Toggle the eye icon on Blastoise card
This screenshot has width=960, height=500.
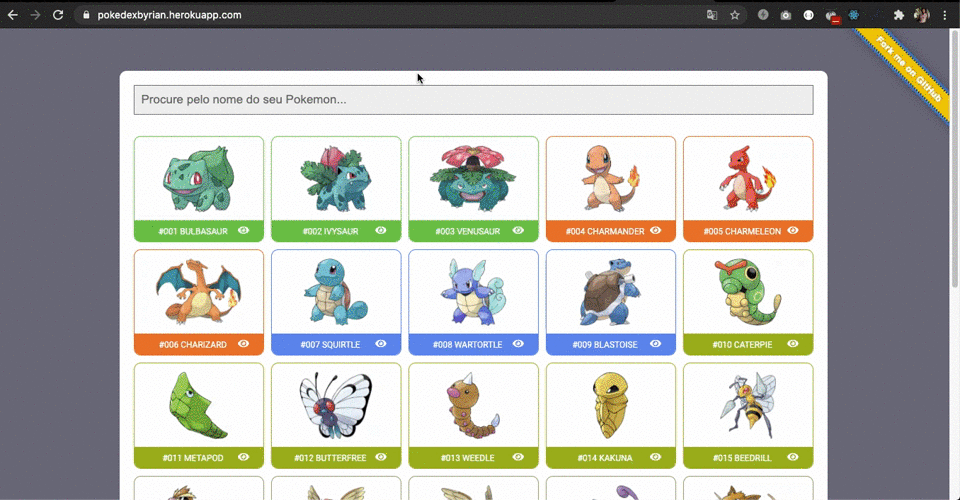click(x=655, y=344)
